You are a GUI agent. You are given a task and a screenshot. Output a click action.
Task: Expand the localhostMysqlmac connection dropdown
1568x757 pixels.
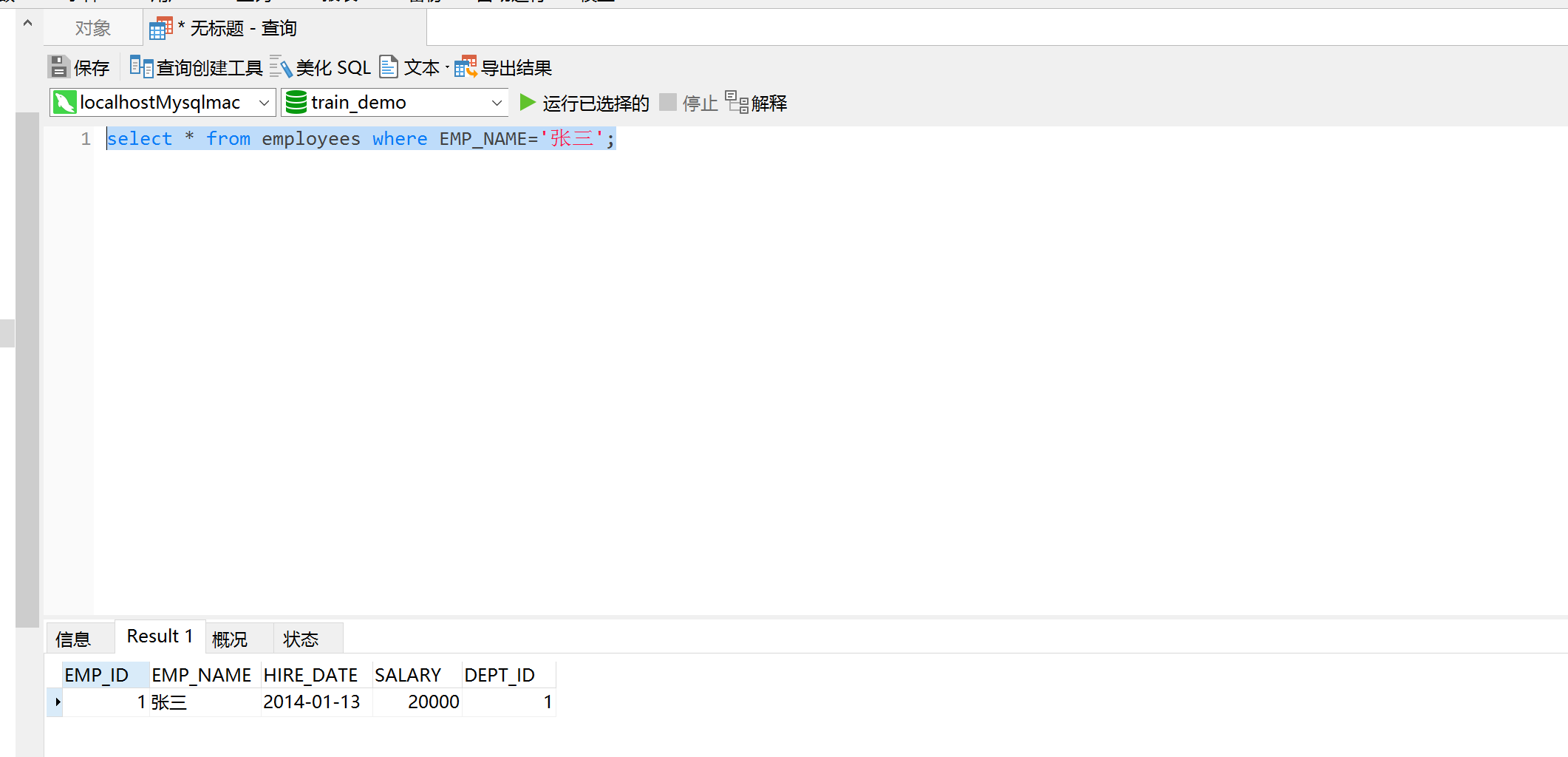(264, 103)
